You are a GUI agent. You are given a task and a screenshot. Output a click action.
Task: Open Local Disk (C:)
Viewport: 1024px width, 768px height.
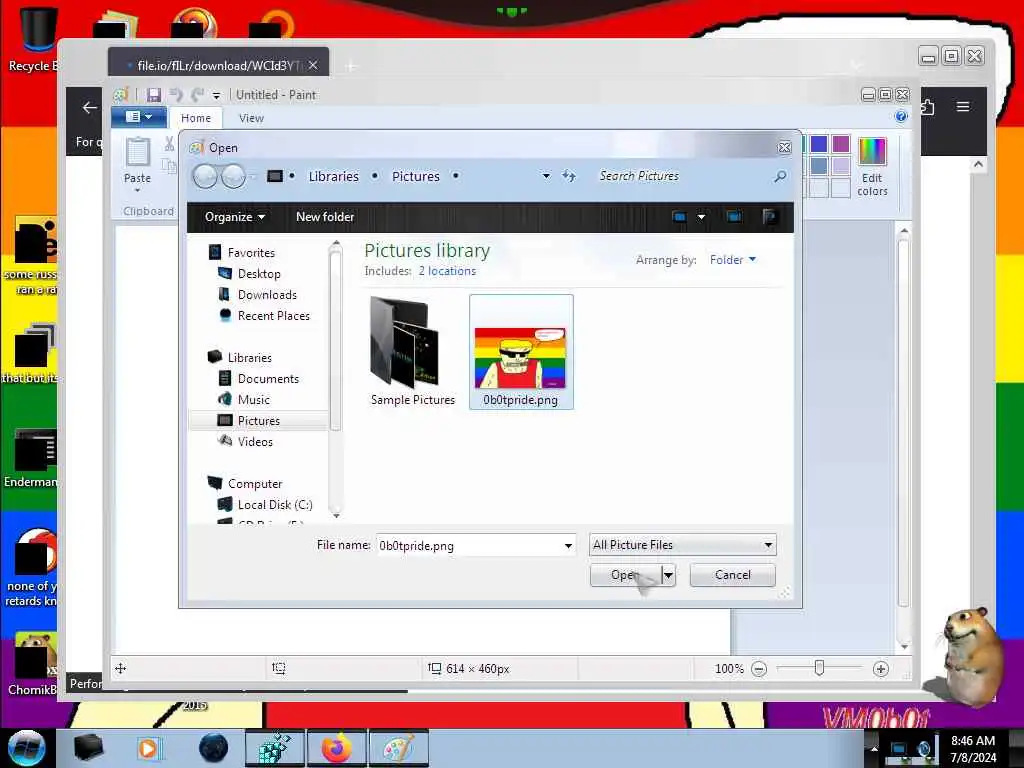coord(275,505)
